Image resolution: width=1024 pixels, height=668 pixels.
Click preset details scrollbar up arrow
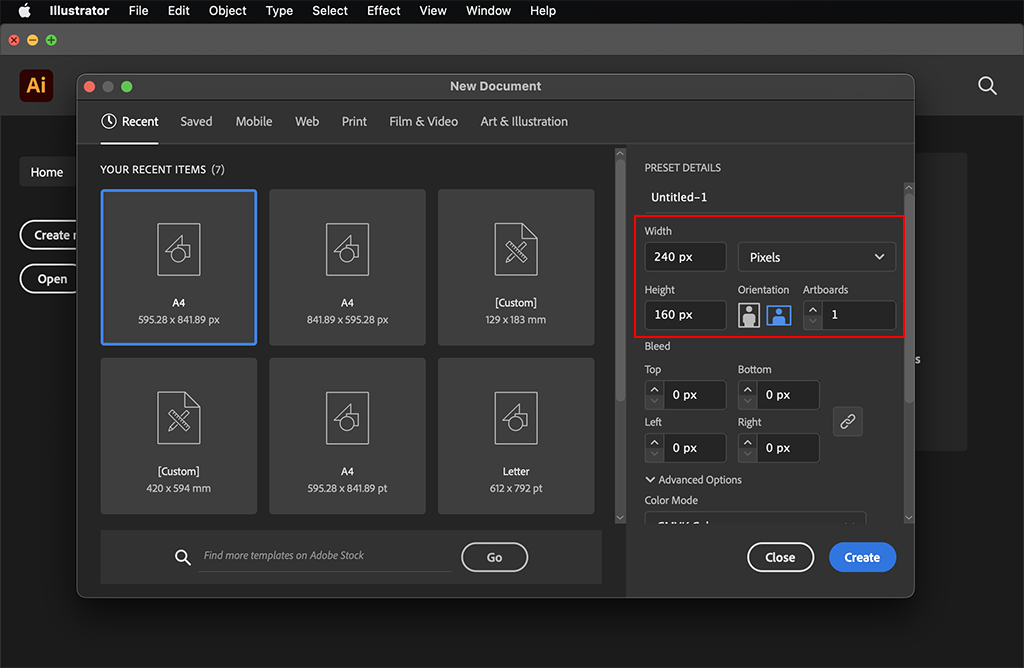[x=908, y=187]
